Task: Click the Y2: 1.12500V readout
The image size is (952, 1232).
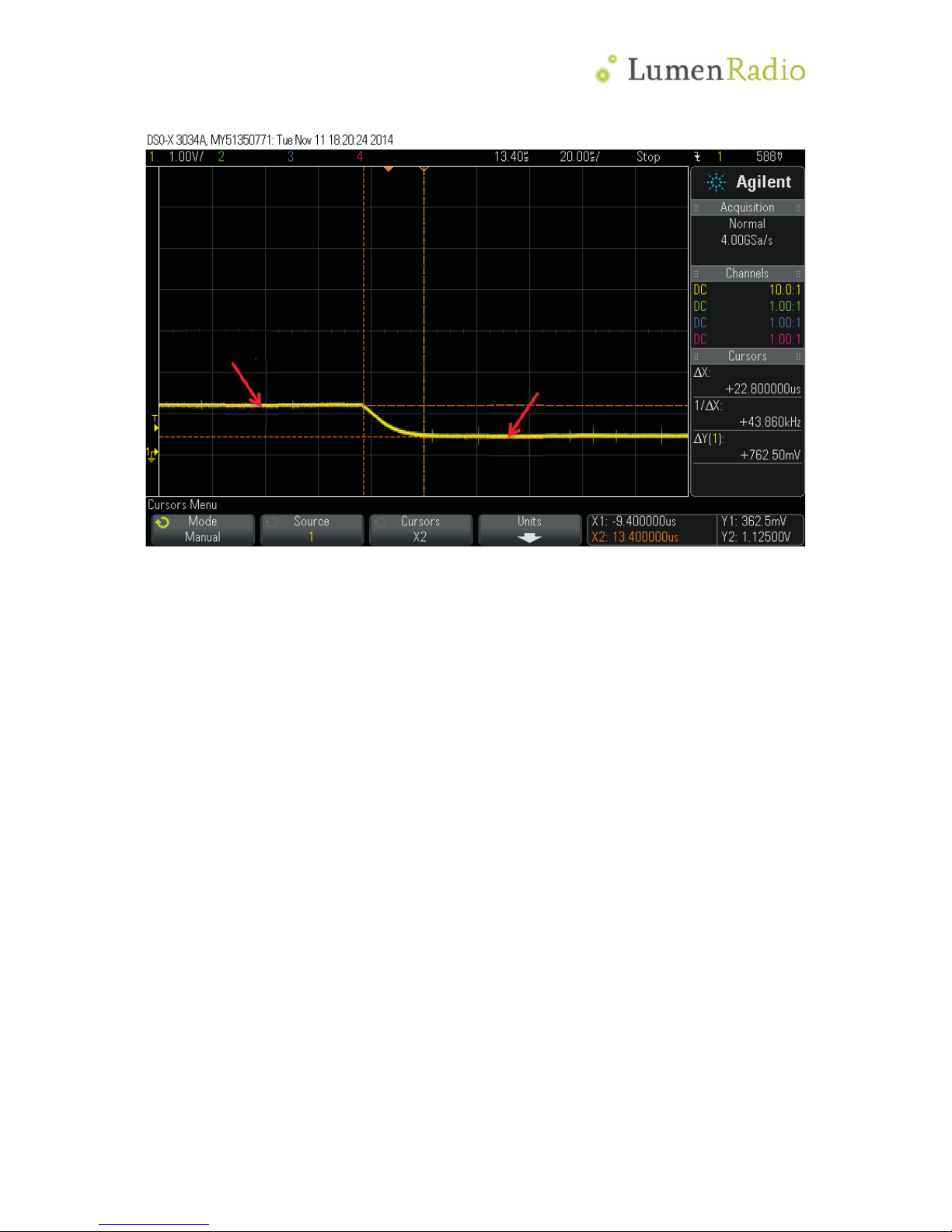Action: tap(756, 537)
